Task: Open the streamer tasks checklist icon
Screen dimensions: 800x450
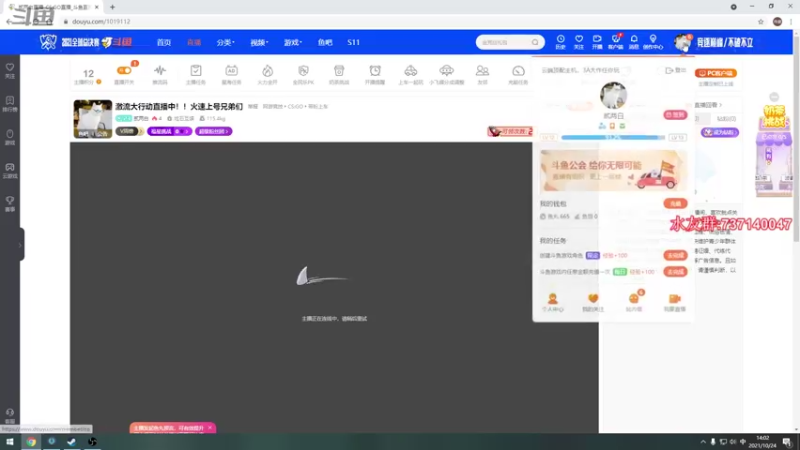Action: 195,70
